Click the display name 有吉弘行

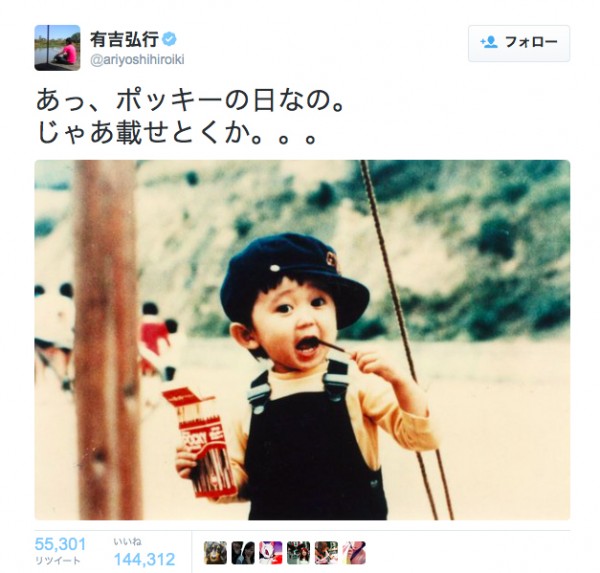(125, 39)
